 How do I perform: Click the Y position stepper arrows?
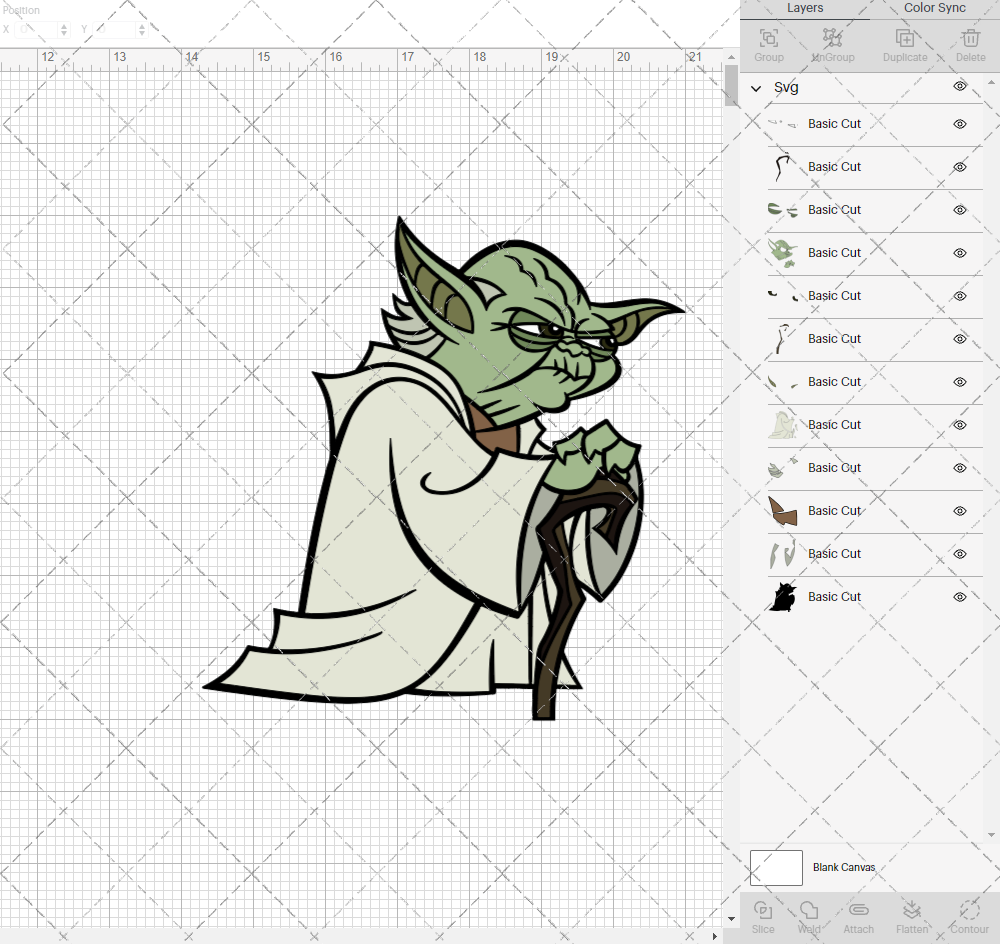coord(142,29)
